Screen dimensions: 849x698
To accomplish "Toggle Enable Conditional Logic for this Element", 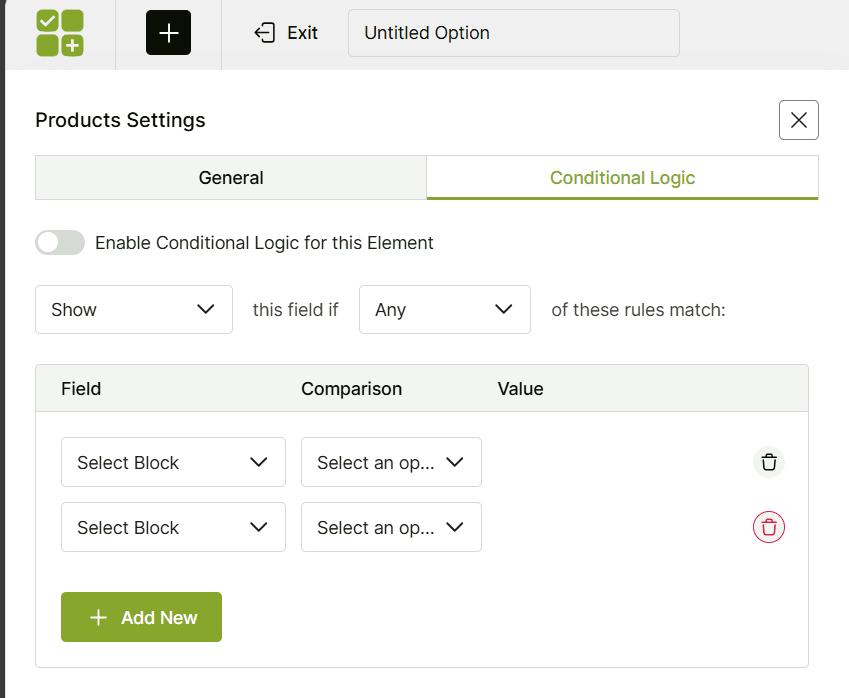I will click(x=60, y=243).
